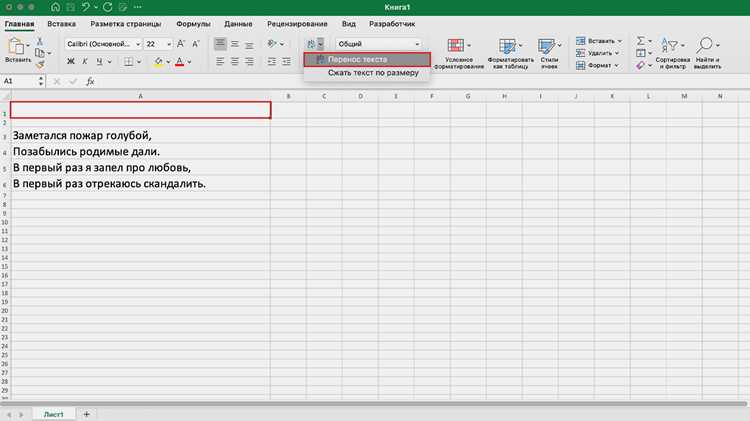
Task: Cut selection with the scissors icon
Action: coord(40,42)
